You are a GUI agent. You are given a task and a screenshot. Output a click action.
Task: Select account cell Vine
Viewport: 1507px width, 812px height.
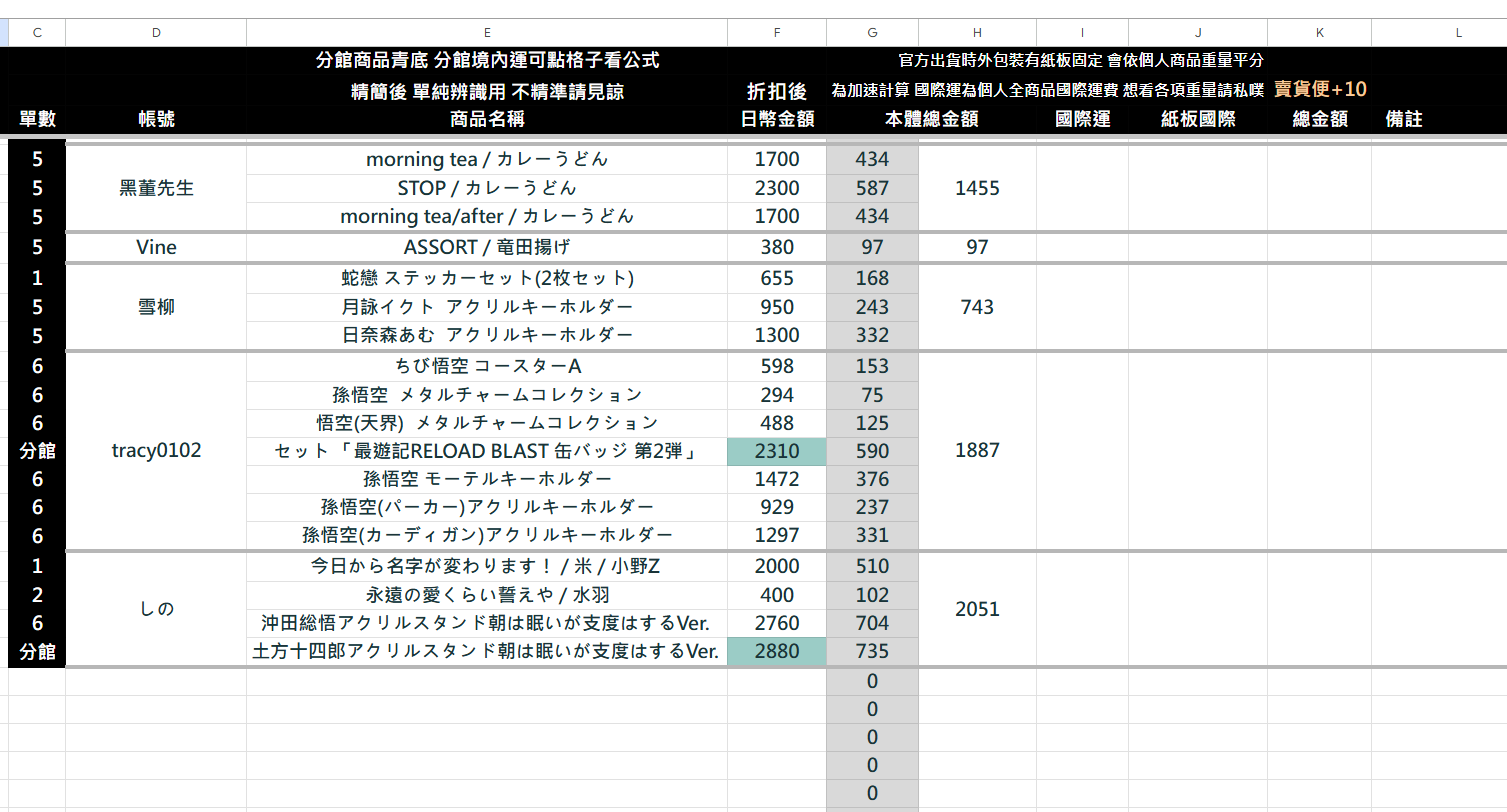point(156,248)
